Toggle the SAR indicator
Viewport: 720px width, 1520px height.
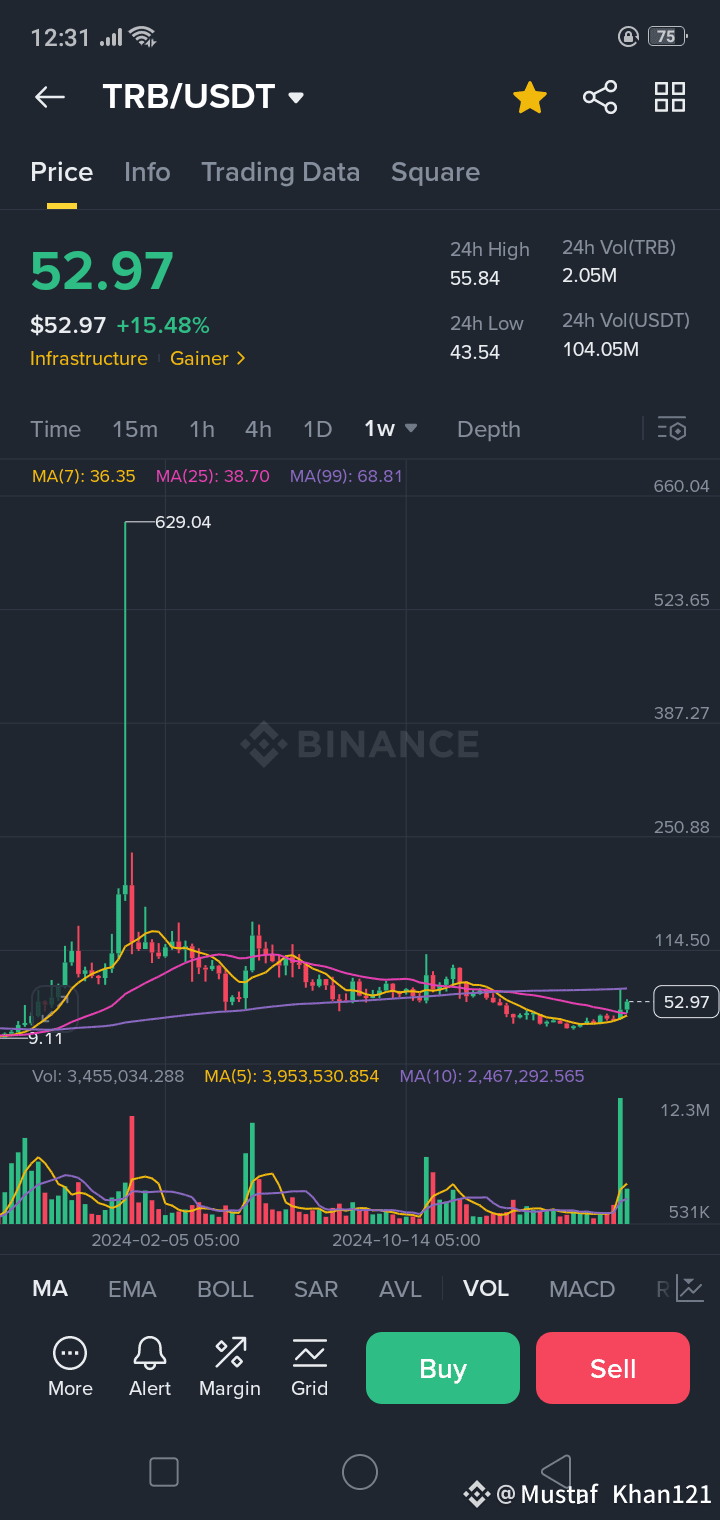point(316,1289)
